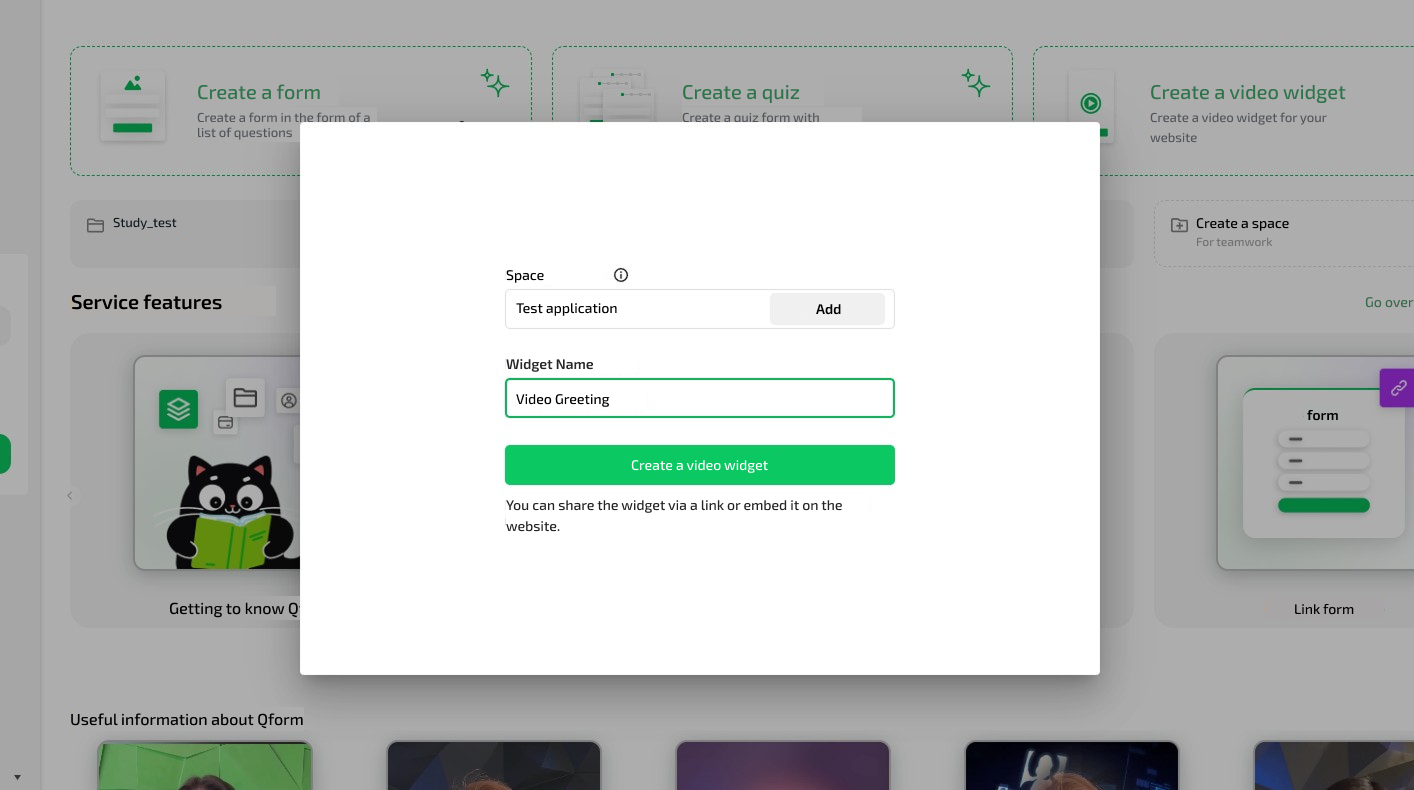Focus the Widget Name input field
The height and width of the screenshot is (790, 1414).
tap(699, 399)
